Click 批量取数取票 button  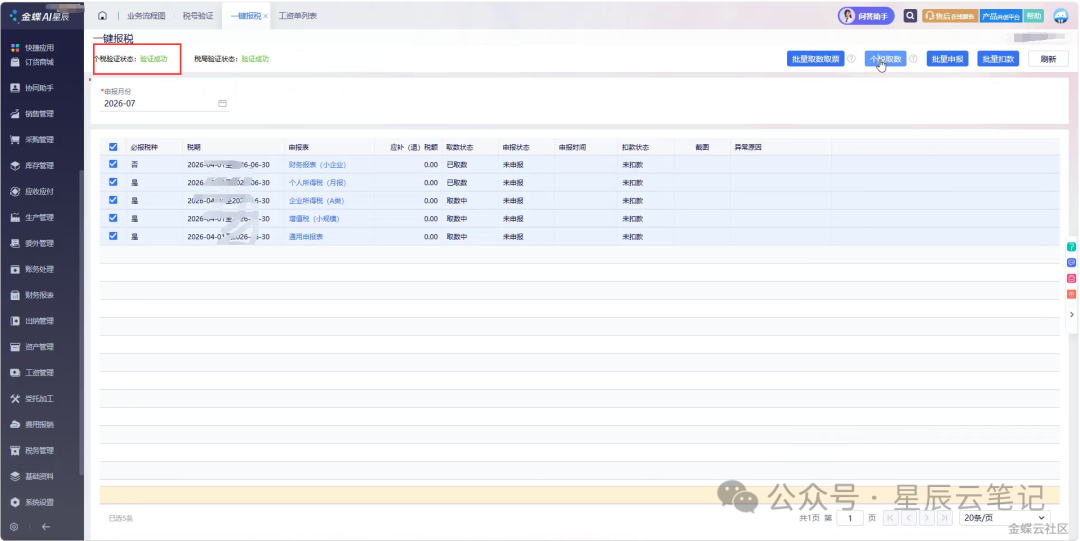816,59
